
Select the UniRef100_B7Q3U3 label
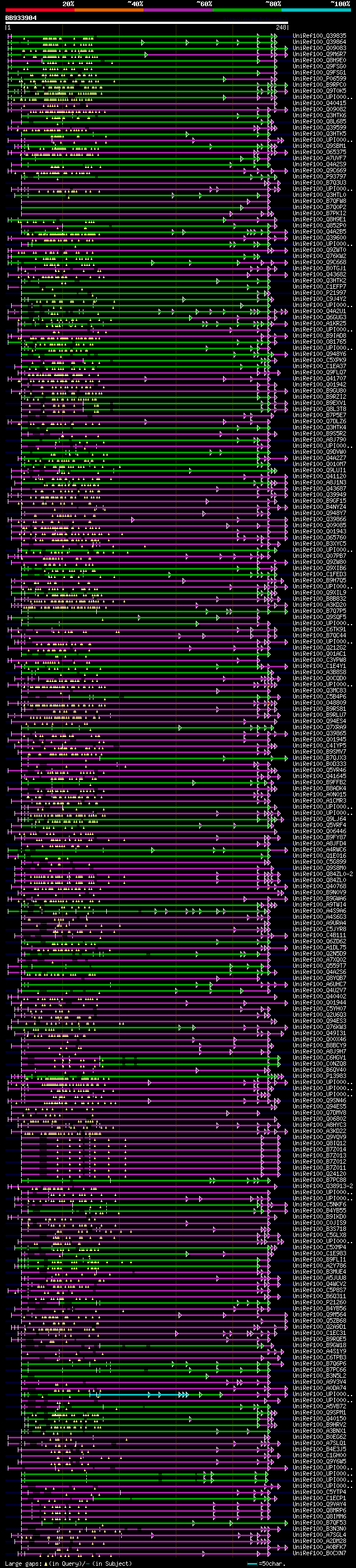tap(319, 182)
